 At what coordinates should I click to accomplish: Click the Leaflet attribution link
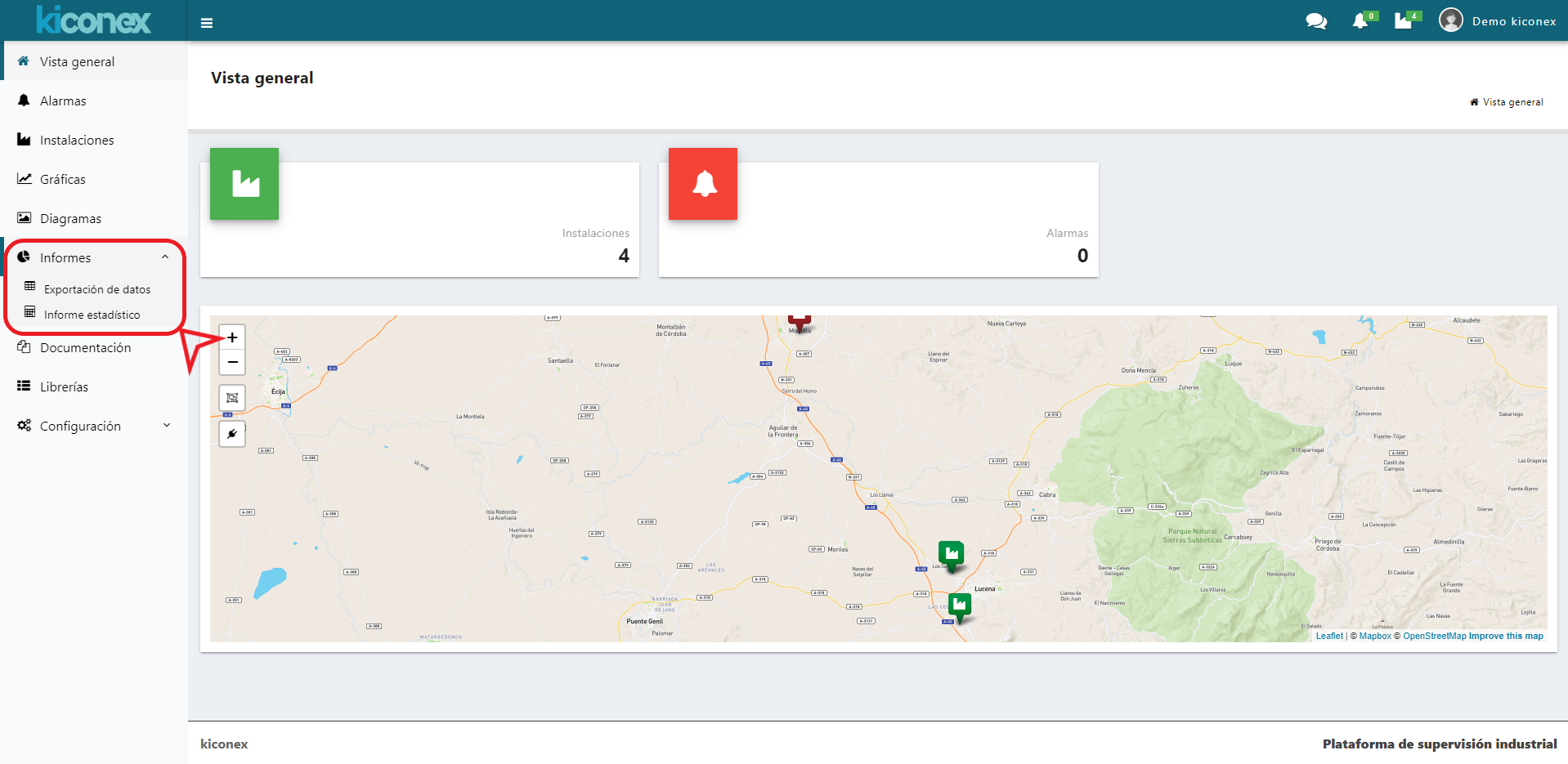(1328, 636)
